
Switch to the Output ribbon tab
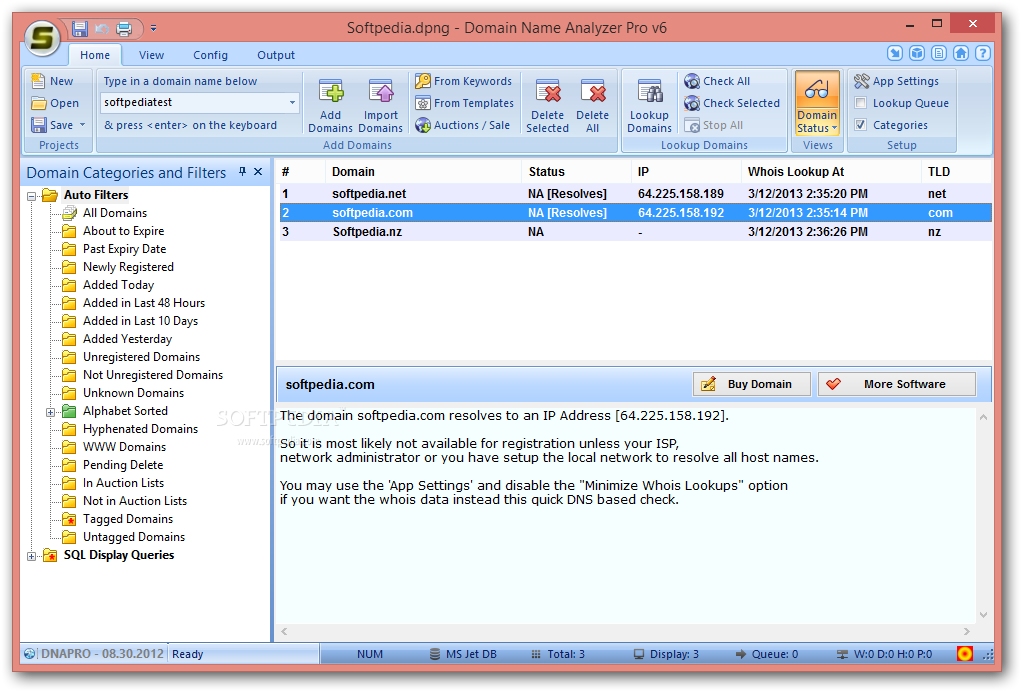[276, 55]
